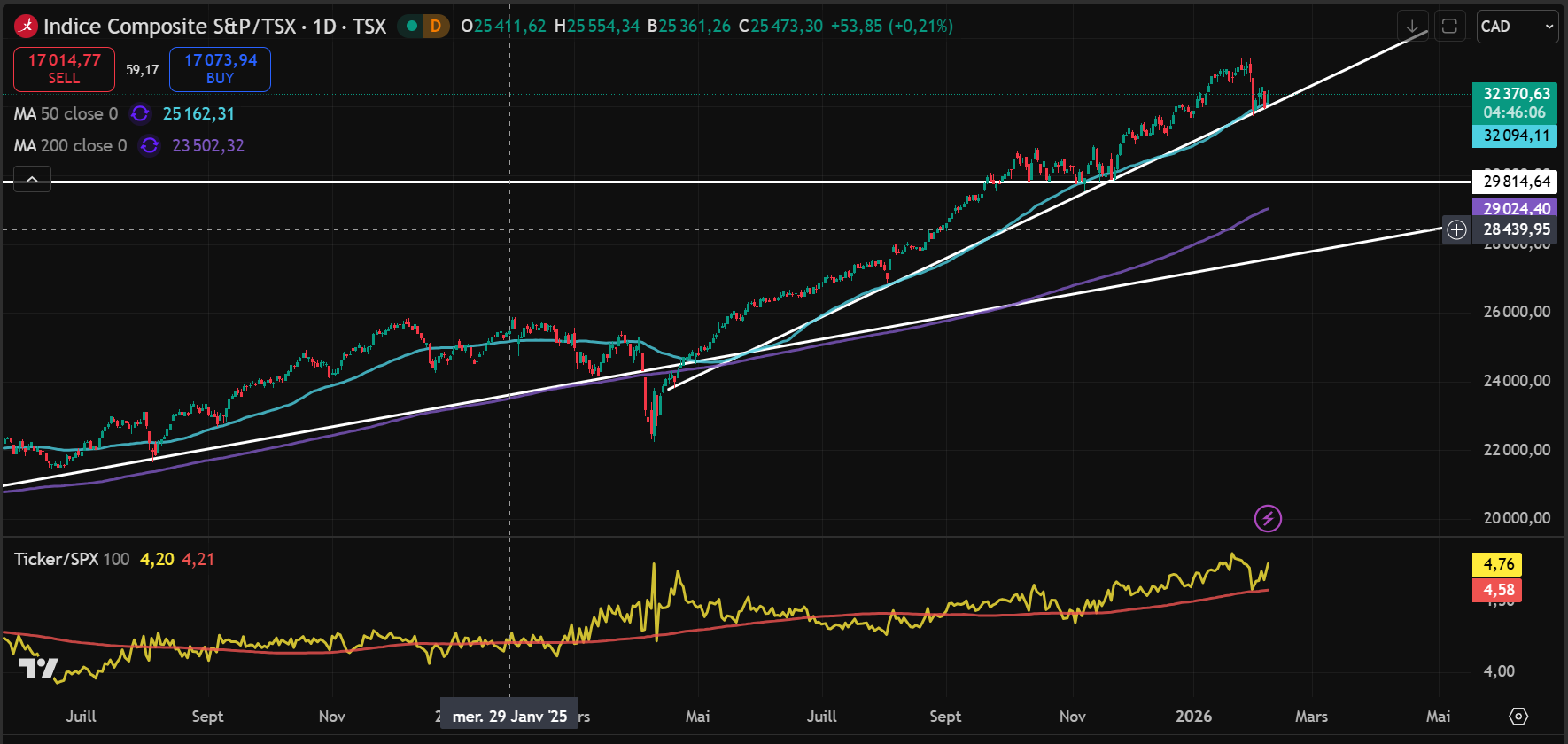
Task: Click the crosshair price label 28 439,95
Action: coord(1515,229)
